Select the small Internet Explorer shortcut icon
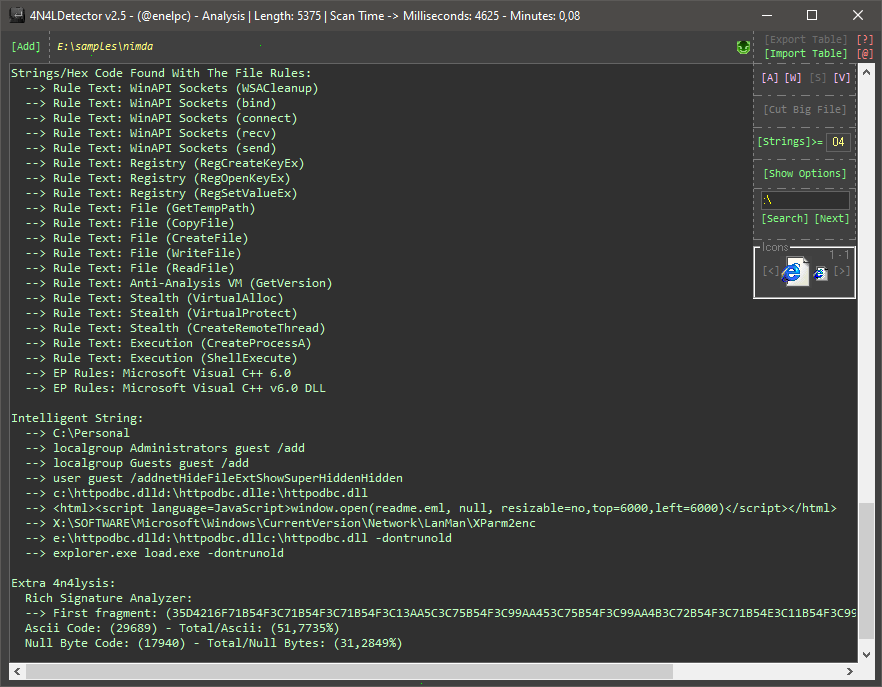Image resolution: width=882 pixels, height=687 pixels. coord(820,274)
